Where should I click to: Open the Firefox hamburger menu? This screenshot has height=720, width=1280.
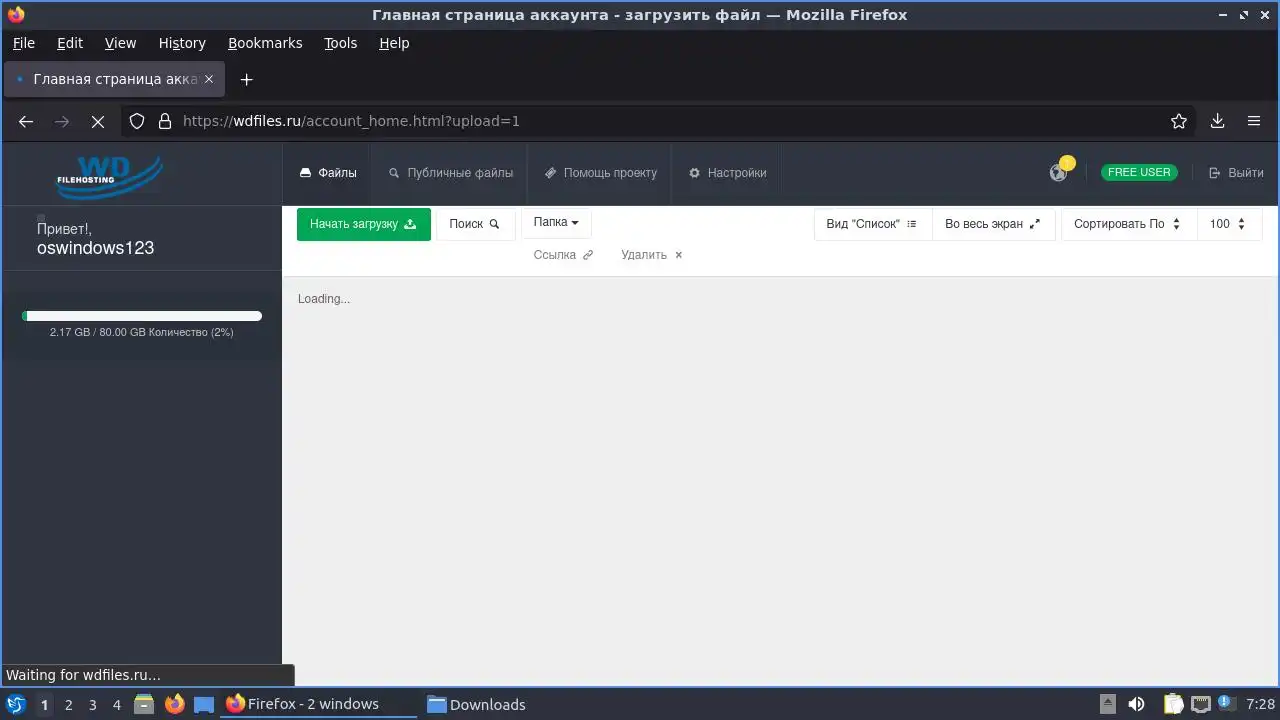pyautogui.click(x=1254, y=121)
